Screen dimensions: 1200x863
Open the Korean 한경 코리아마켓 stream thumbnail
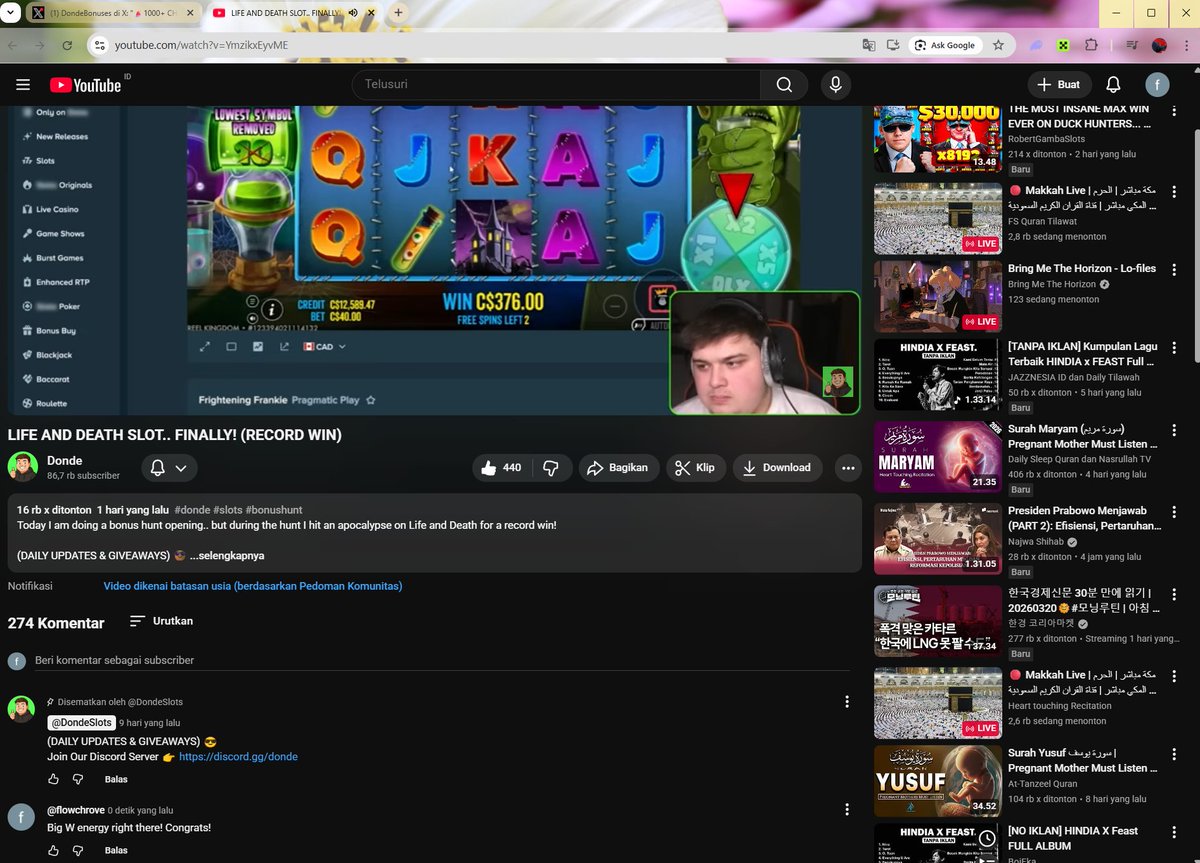pos(938,620)
